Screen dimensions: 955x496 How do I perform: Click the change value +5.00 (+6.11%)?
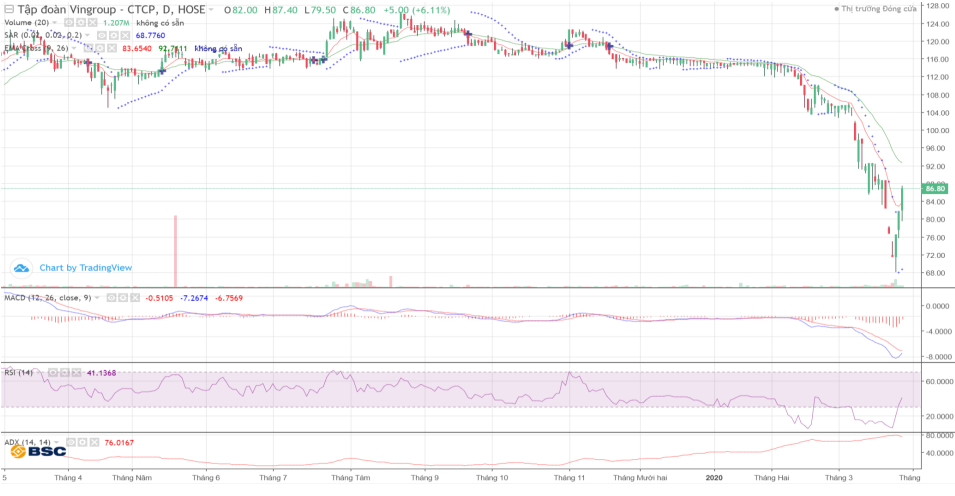[417, 10]
